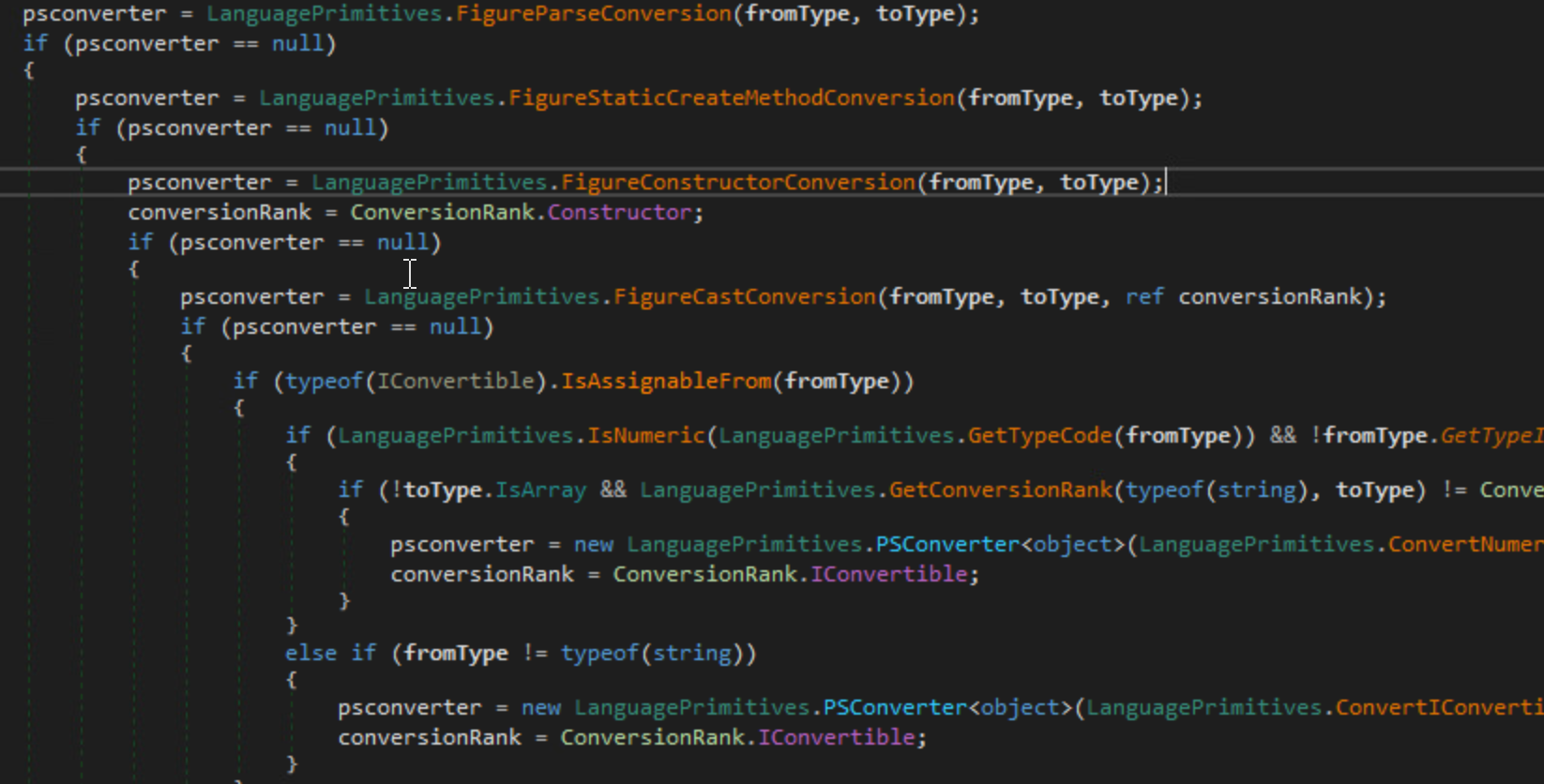Click the truncated ConvertNumer method reference
Image resolution: width=1544 pixels, height=784 pixels.
[x=1464, y=545]
